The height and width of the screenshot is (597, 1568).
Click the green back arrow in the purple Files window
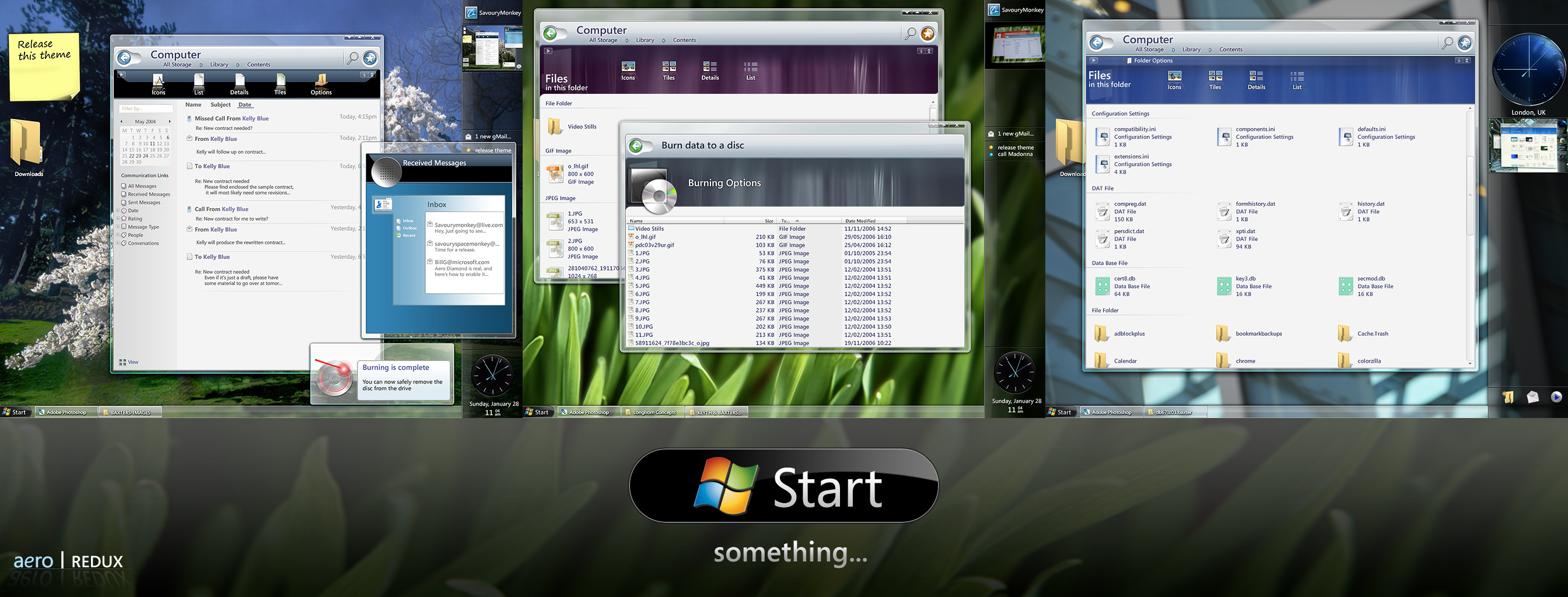click(x=550, y=33)
